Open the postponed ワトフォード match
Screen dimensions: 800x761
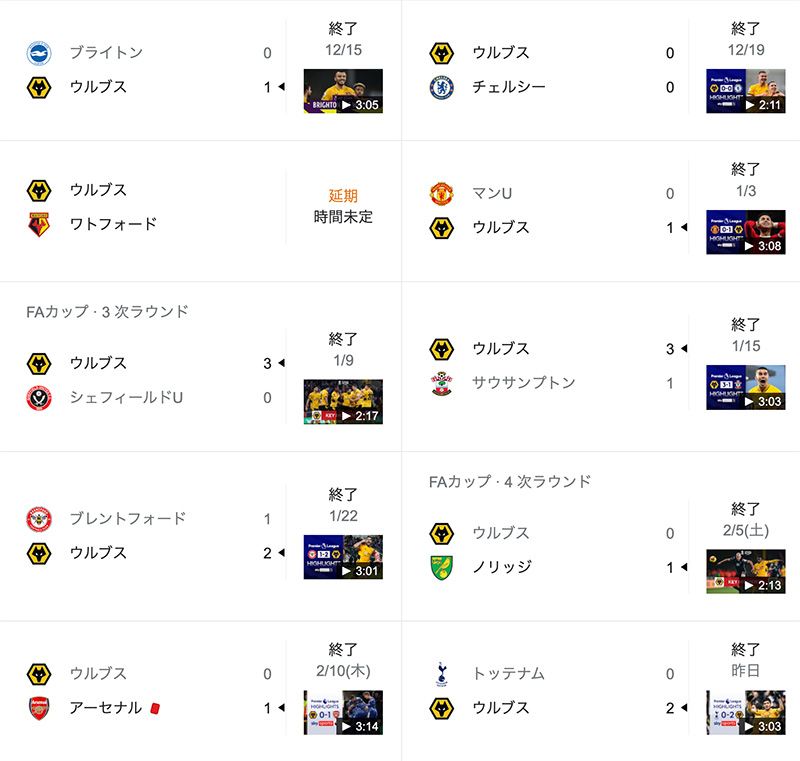(x=201, y=207)
